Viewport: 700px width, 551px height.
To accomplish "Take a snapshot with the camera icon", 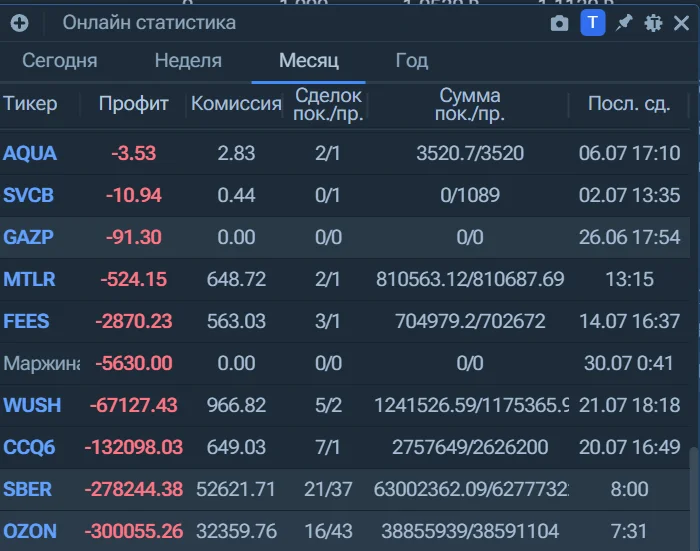I will [559, 23].
